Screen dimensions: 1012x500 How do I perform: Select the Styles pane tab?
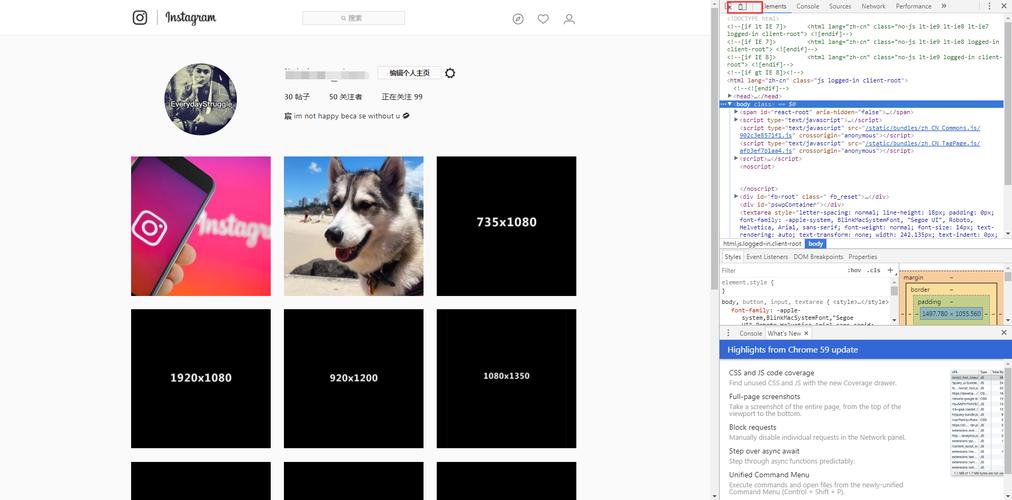pyautogui.click(x=733, y=257)
